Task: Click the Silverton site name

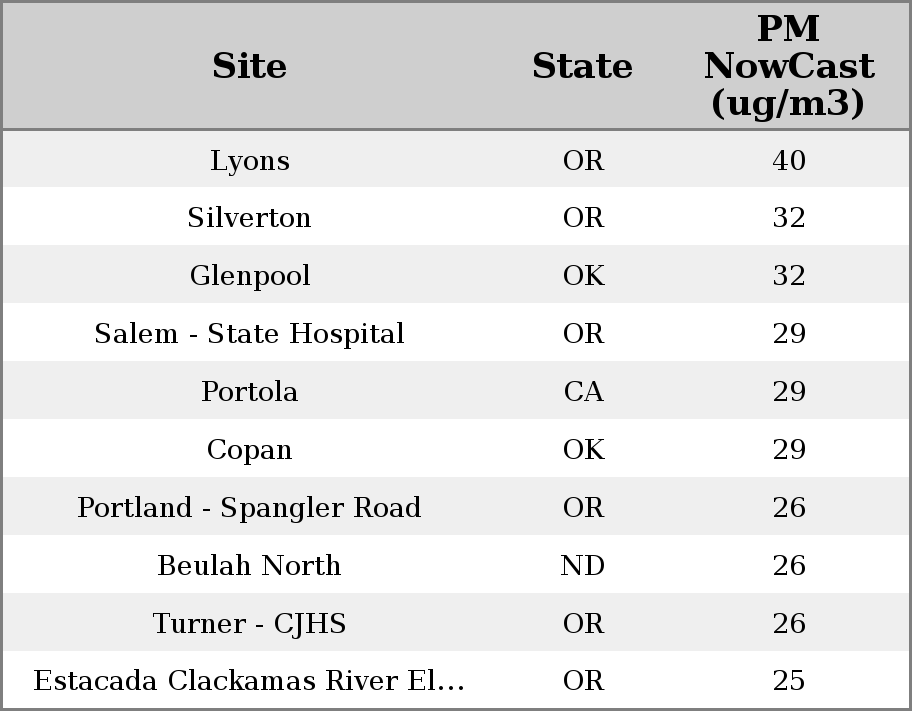Action: 249,218
